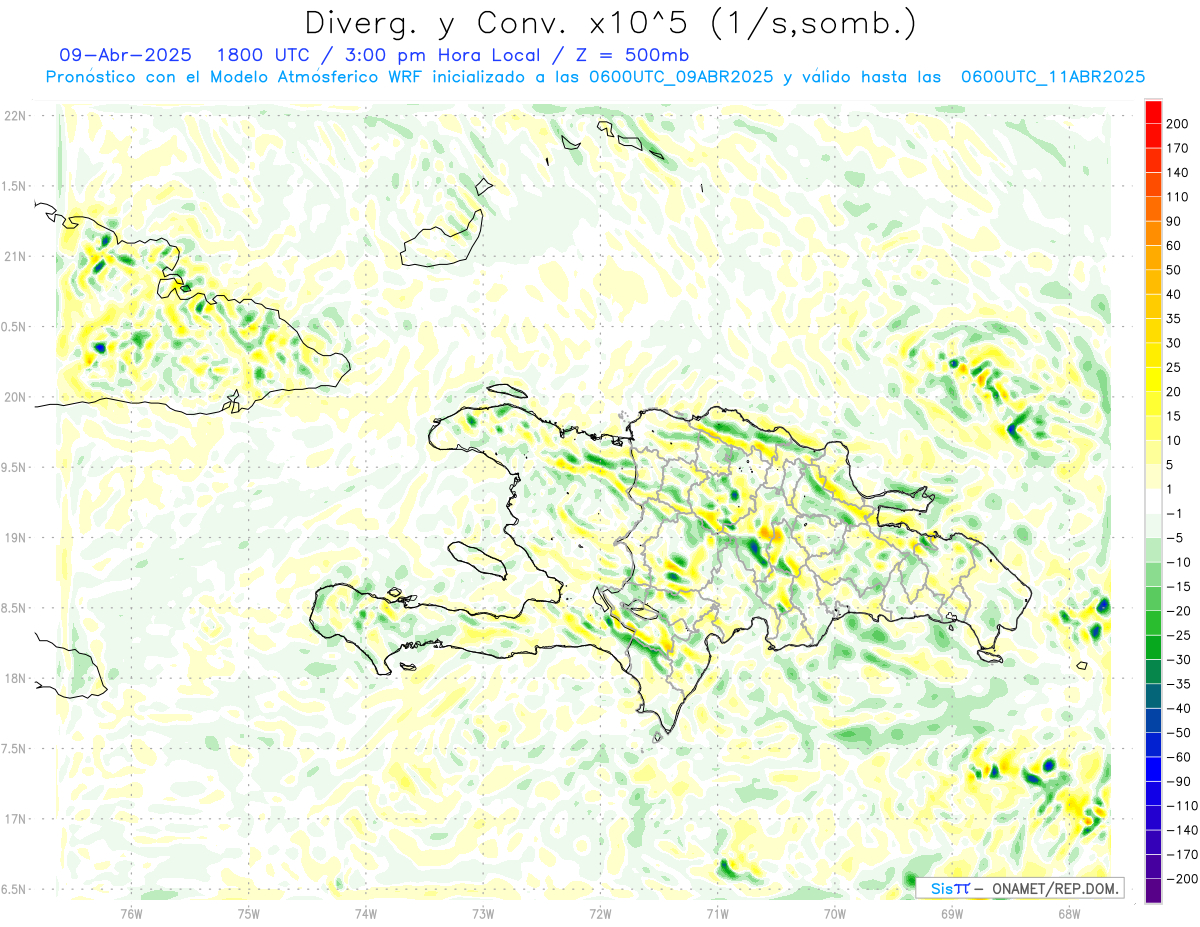The image size is (1200, 927).
Task: Click the "75W" longitude label
Action: tap(249, 912)
